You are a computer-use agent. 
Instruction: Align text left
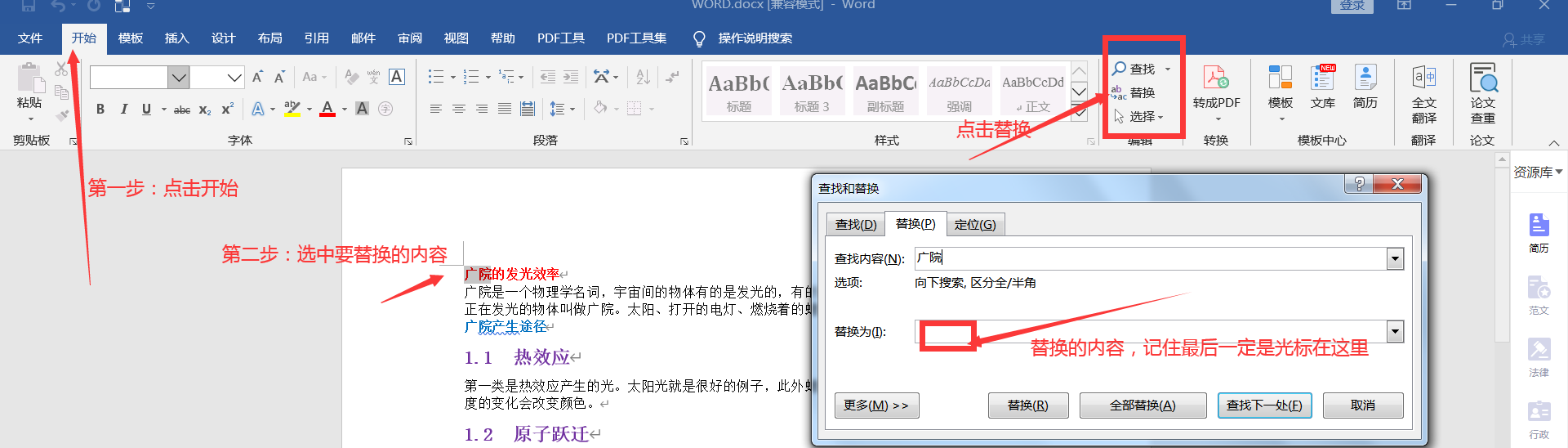436,109
